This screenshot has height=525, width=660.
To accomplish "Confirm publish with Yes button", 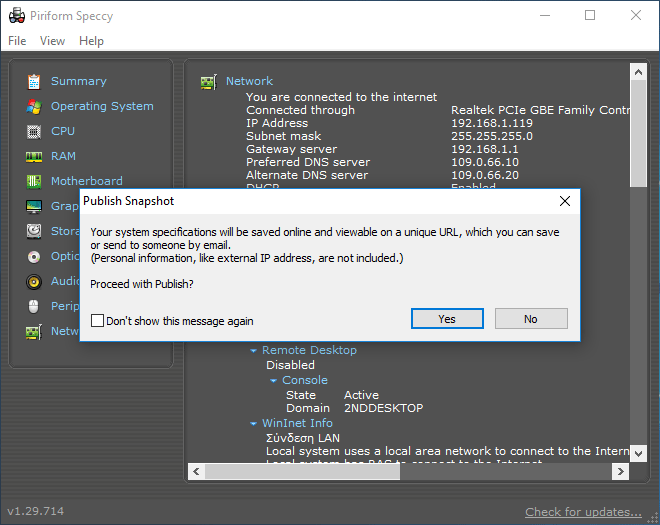I will tap(447, 319).
